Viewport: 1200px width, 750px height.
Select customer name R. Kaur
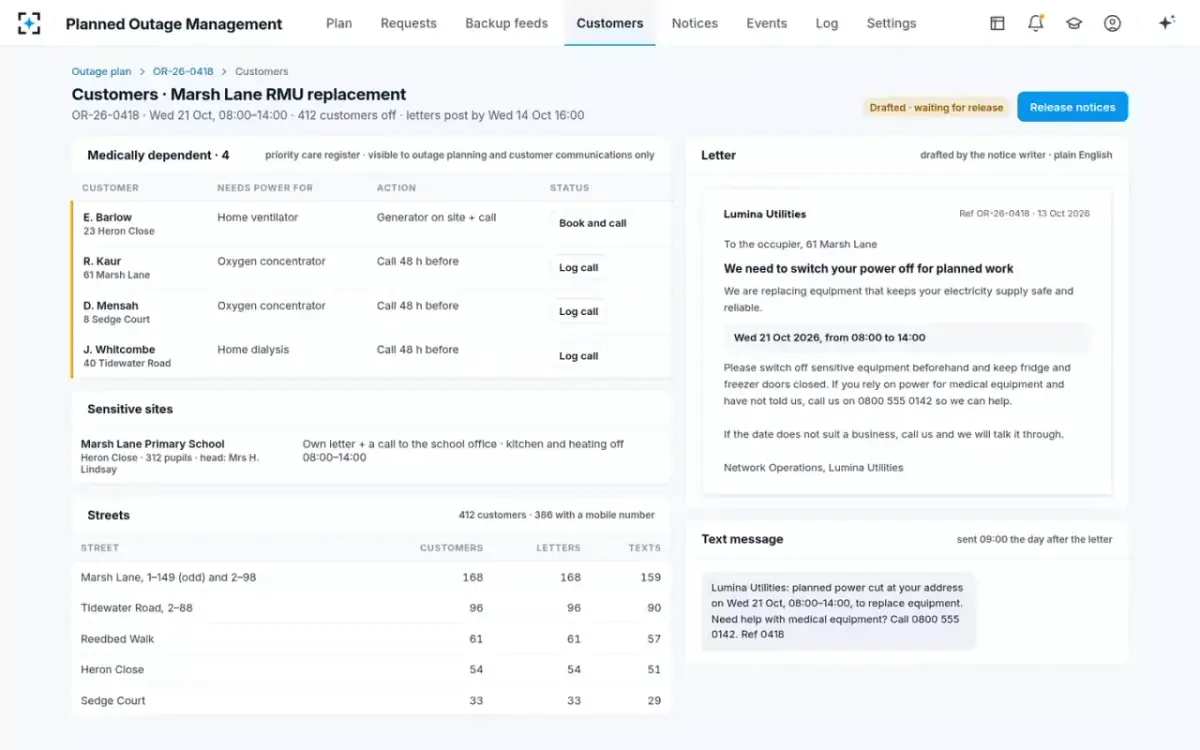click(102, 261)
